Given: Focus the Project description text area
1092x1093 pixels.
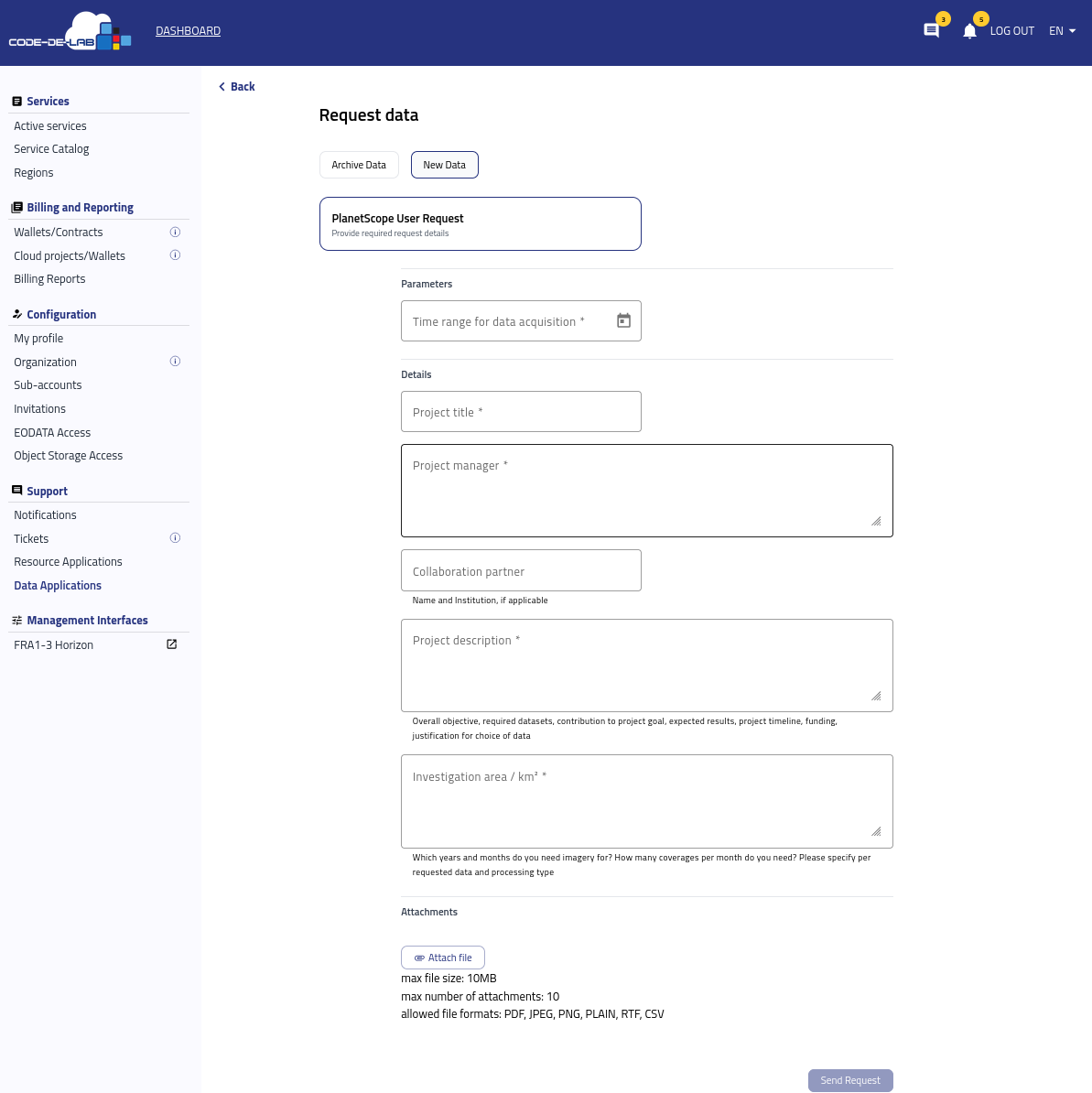Looking at the screenshot, I should pos(647,665).
